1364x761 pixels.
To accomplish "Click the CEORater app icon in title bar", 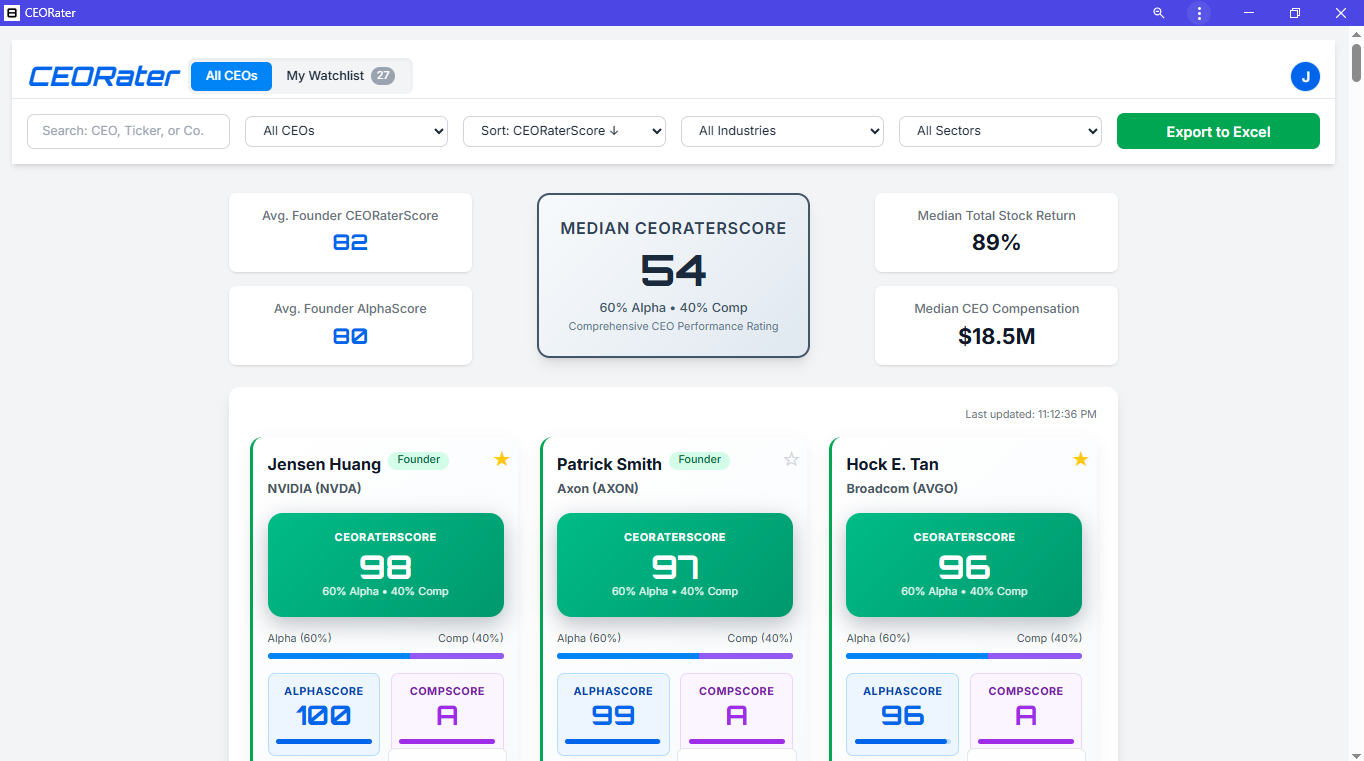I will click(12, 13).
